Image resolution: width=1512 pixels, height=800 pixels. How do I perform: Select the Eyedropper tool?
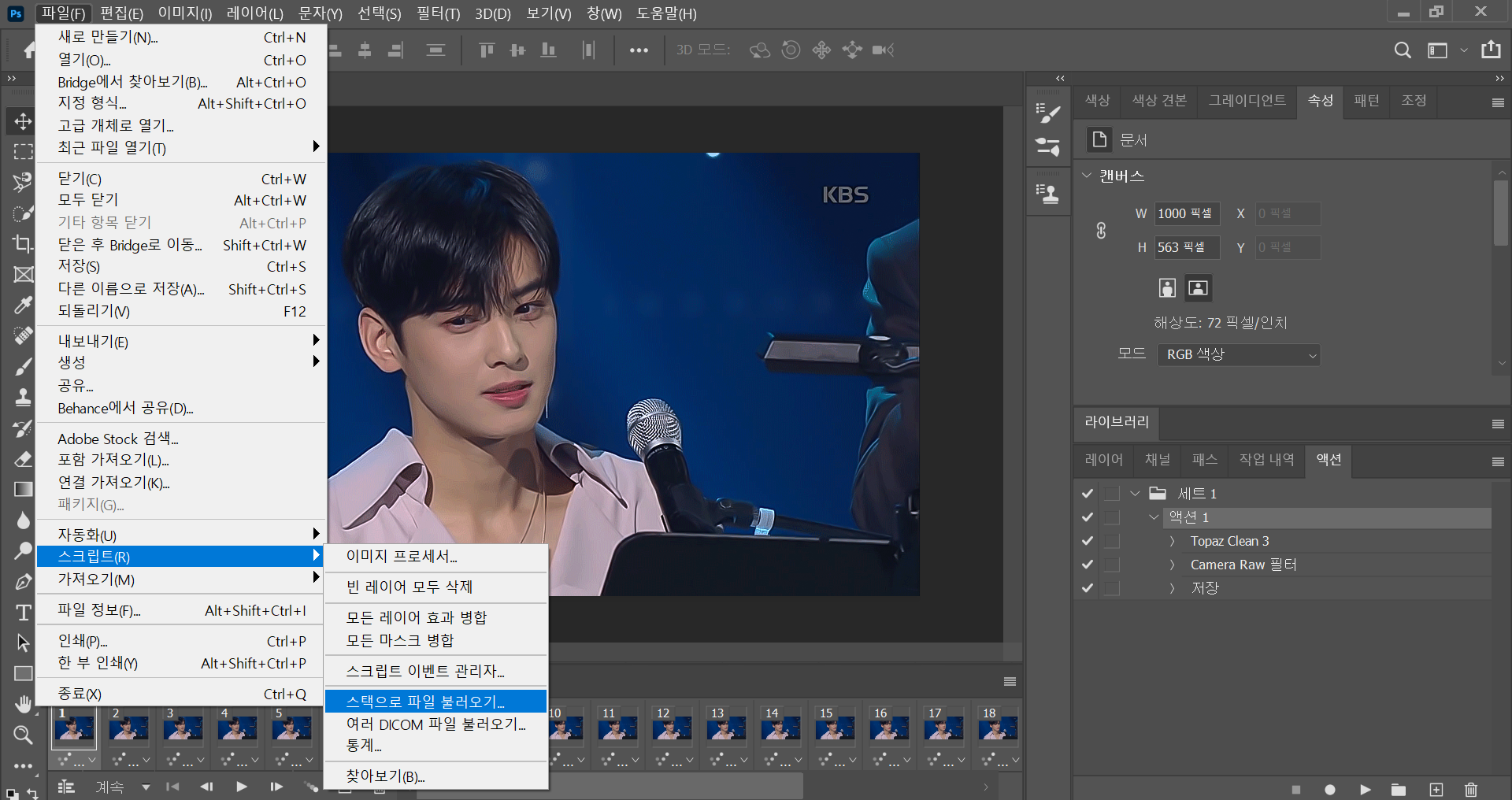23,305
